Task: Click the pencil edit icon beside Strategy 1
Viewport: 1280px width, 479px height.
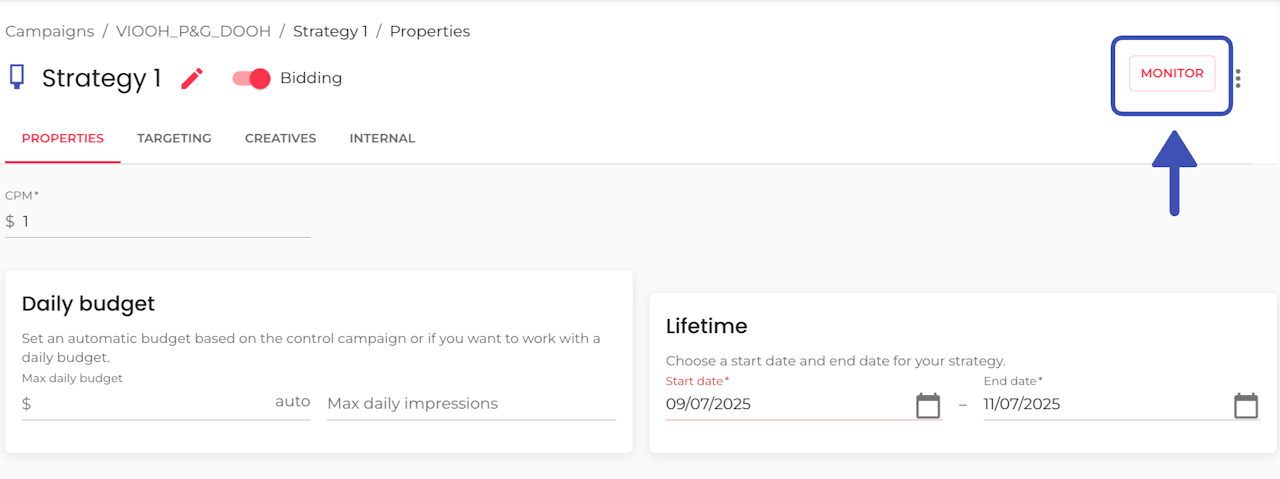Action: tap(192, 79)
